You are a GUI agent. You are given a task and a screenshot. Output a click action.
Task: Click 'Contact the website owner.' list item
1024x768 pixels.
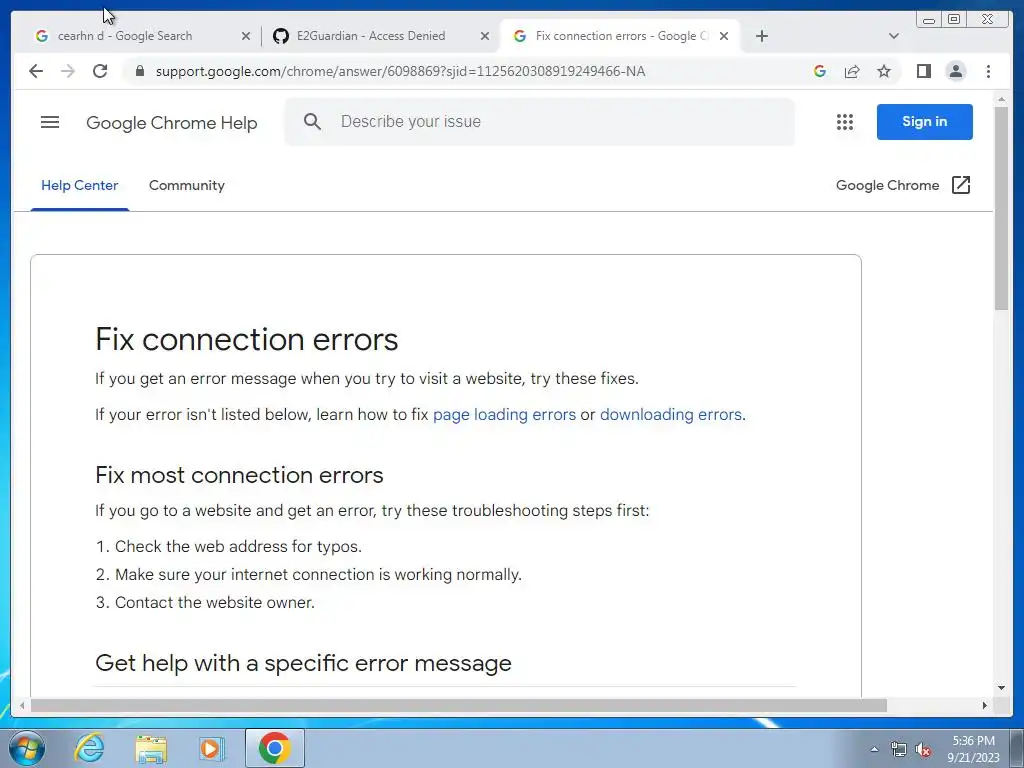215,603
